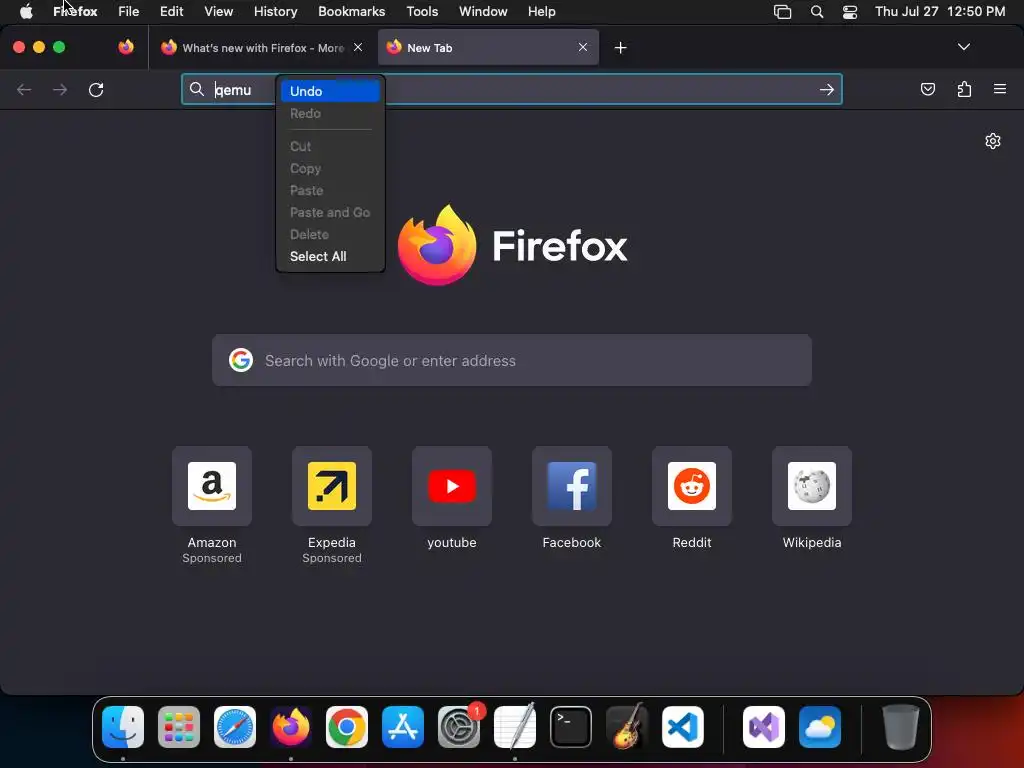The width and height of the screenshot is (1024, 768).
Task: Open the Trash in the dock
Action: pyautogui.click(x=901, y=727)
